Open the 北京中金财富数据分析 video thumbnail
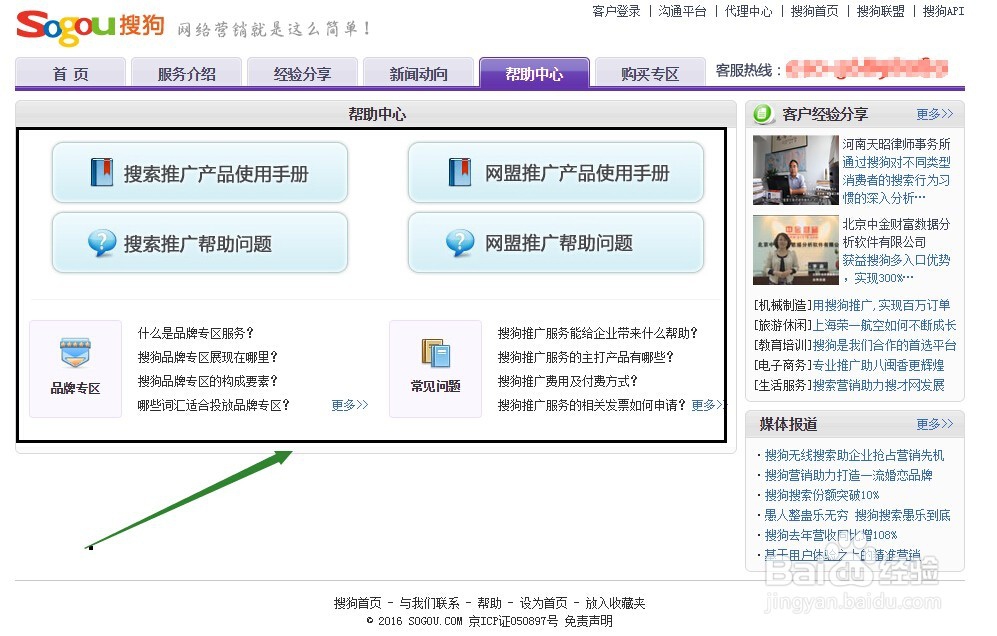The image size is (997, 636). (795, 250)
